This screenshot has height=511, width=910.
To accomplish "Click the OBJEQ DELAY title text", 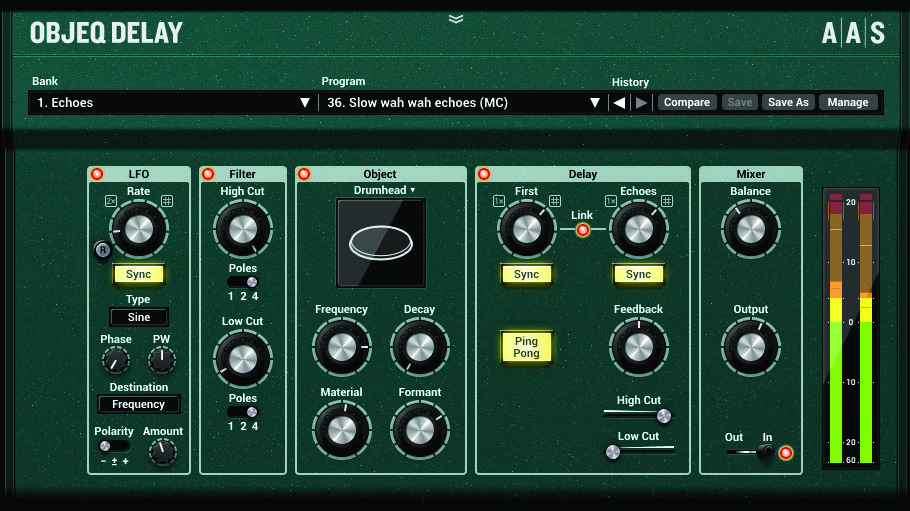I will (106, 33).
